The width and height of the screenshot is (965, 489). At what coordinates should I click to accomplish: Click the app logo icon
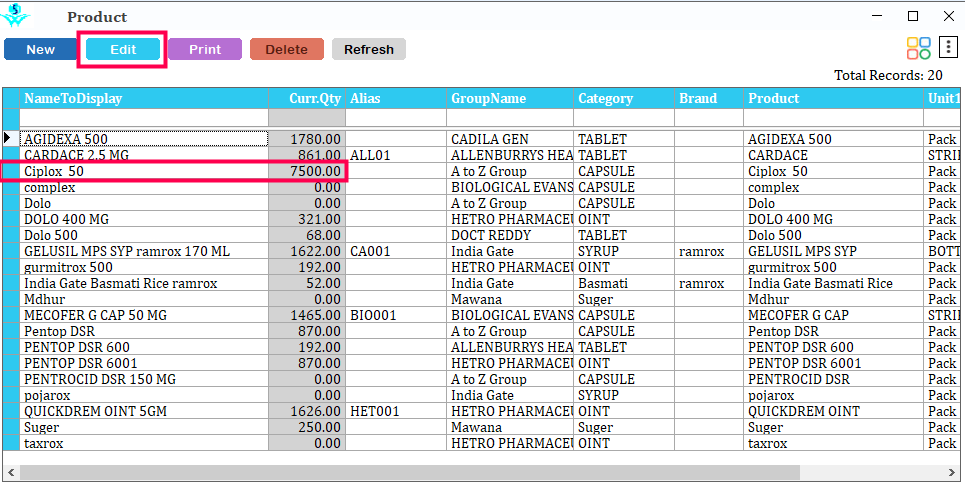(x=14, y=15)
